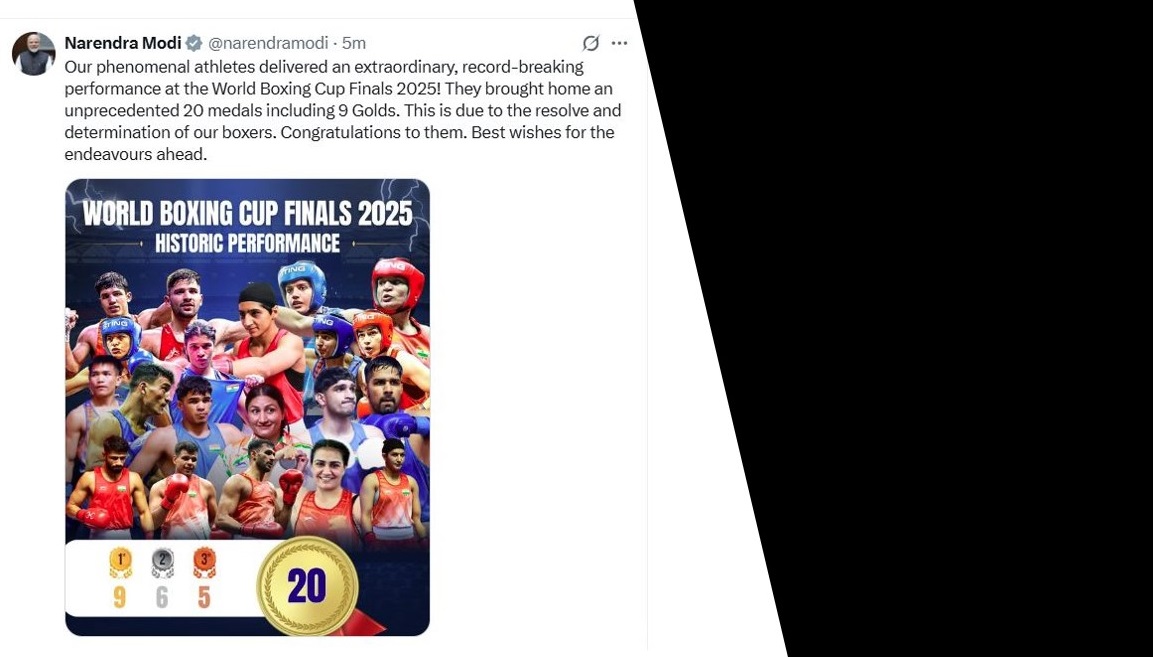This screenshot has height=657, width=1153.
Task: Click the gold count number 9
Action: click(x=120, y=597)
